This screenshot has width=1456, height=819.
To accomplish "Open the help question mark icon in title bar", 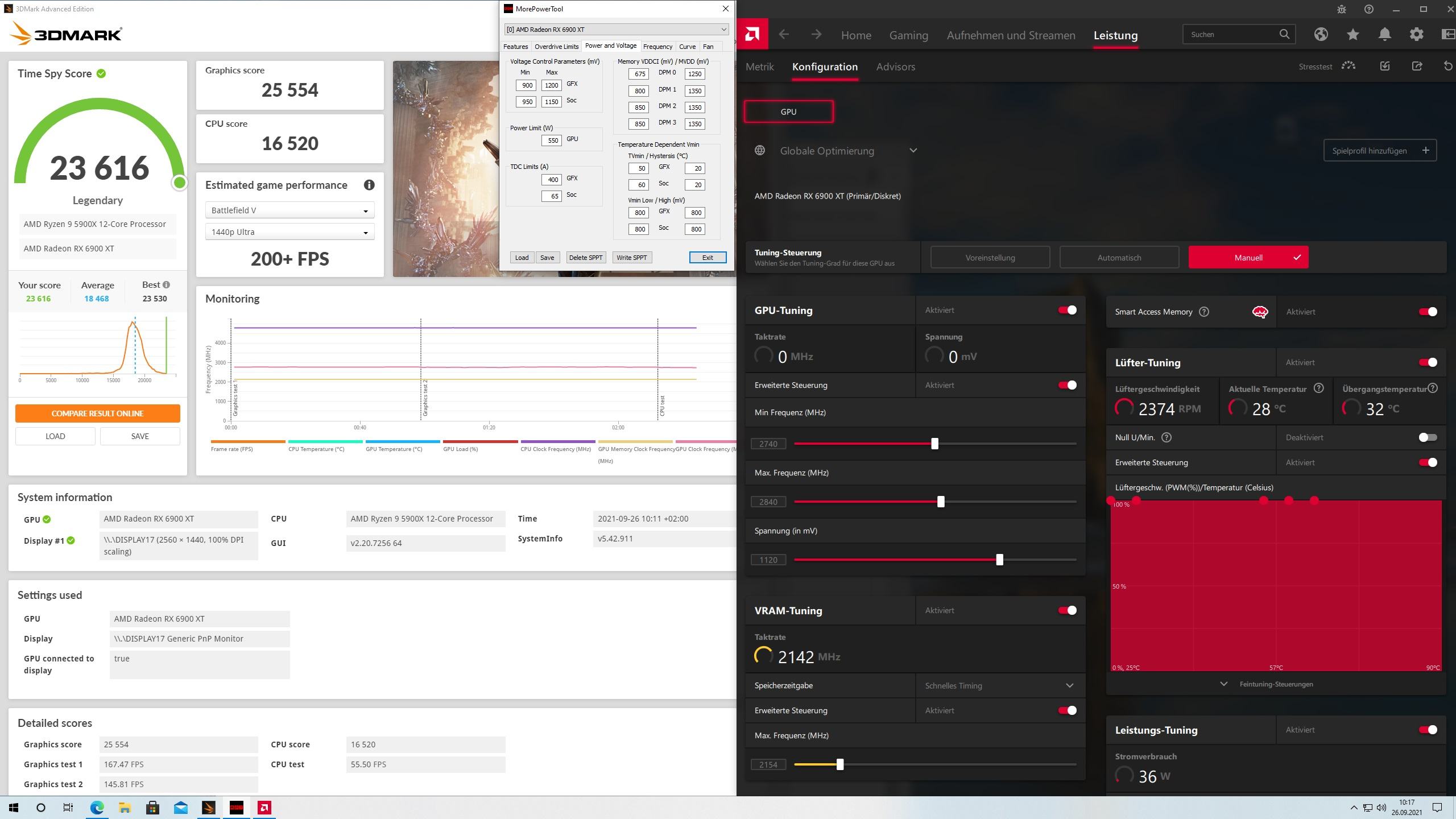I will coord(1369,9).
